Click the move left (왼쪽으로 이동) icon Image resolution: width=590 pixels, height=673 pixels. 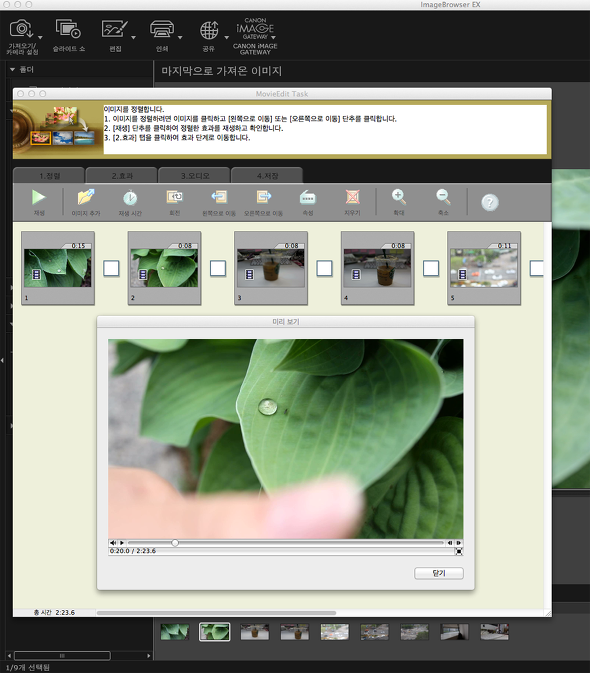tap(219, 197)
